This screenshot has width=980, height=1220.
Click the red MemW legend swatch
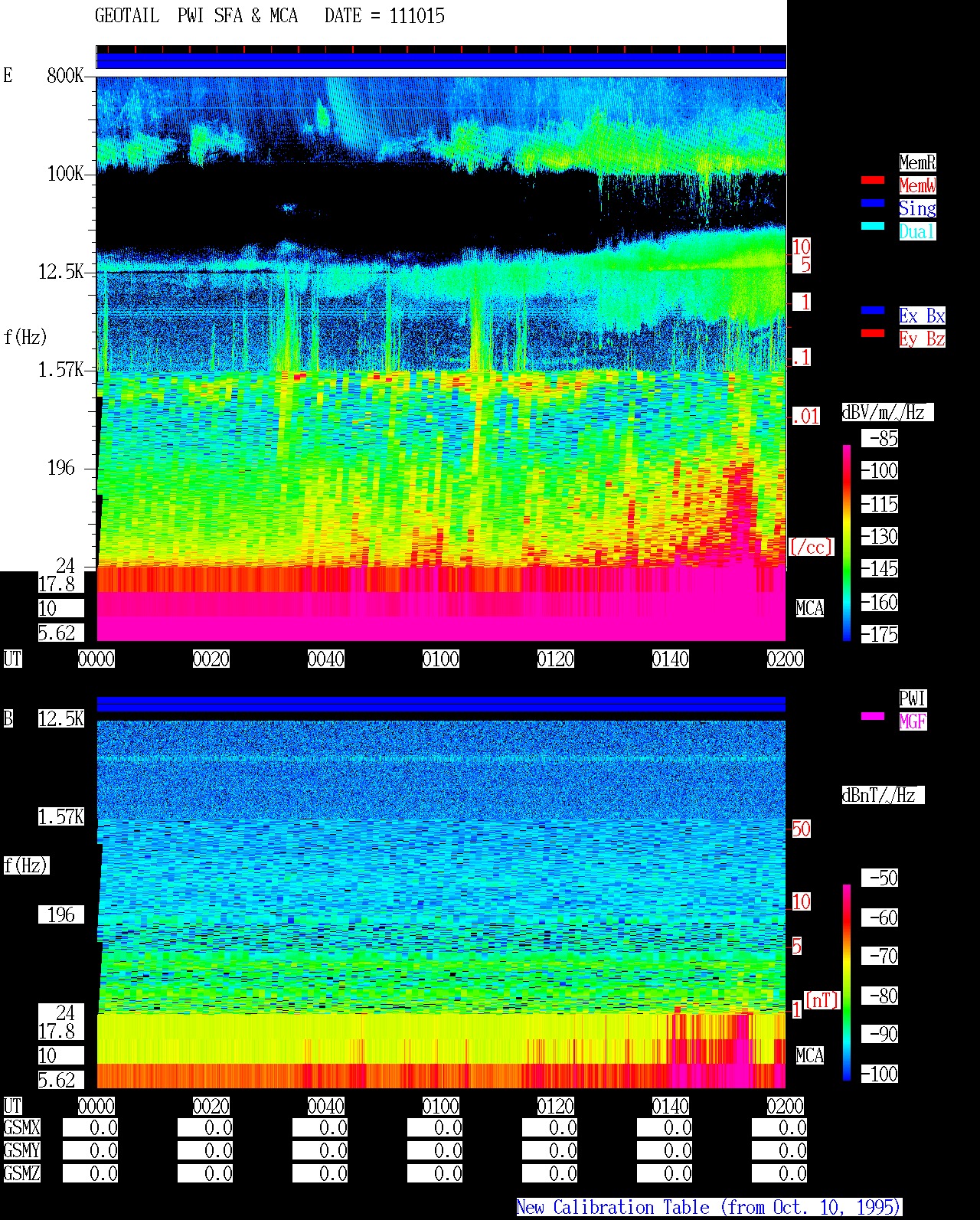873,181
